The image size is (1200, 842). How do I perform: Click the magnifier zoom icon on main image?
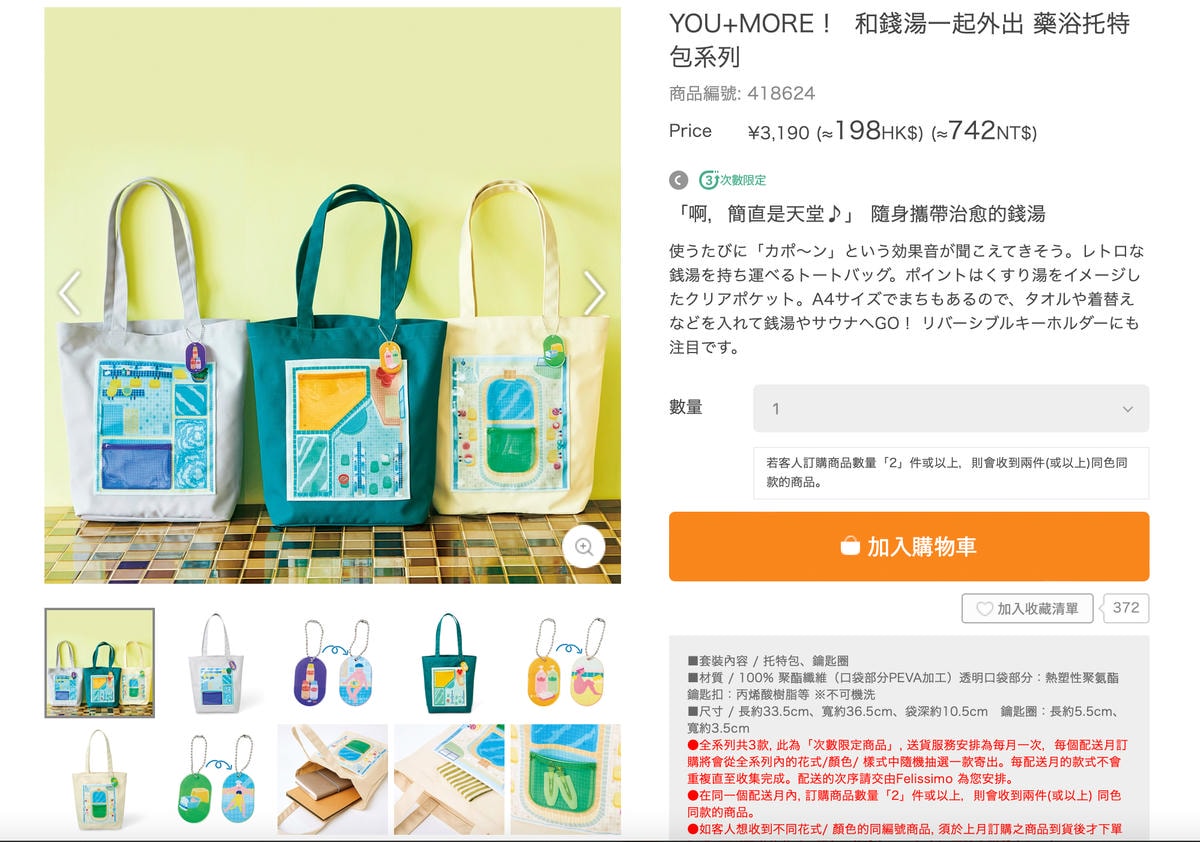click(x=584, y=547)
